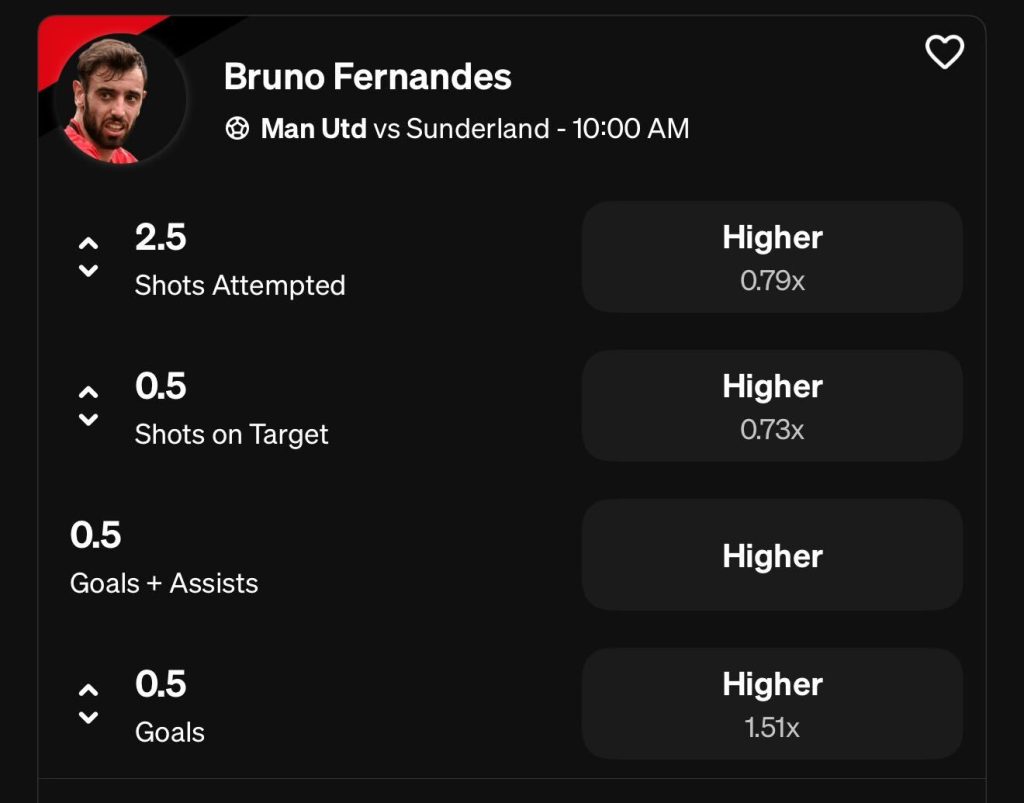Raise the Shots on Target line
Viewport: 1024px width, 803px height.
pos(88,392)
